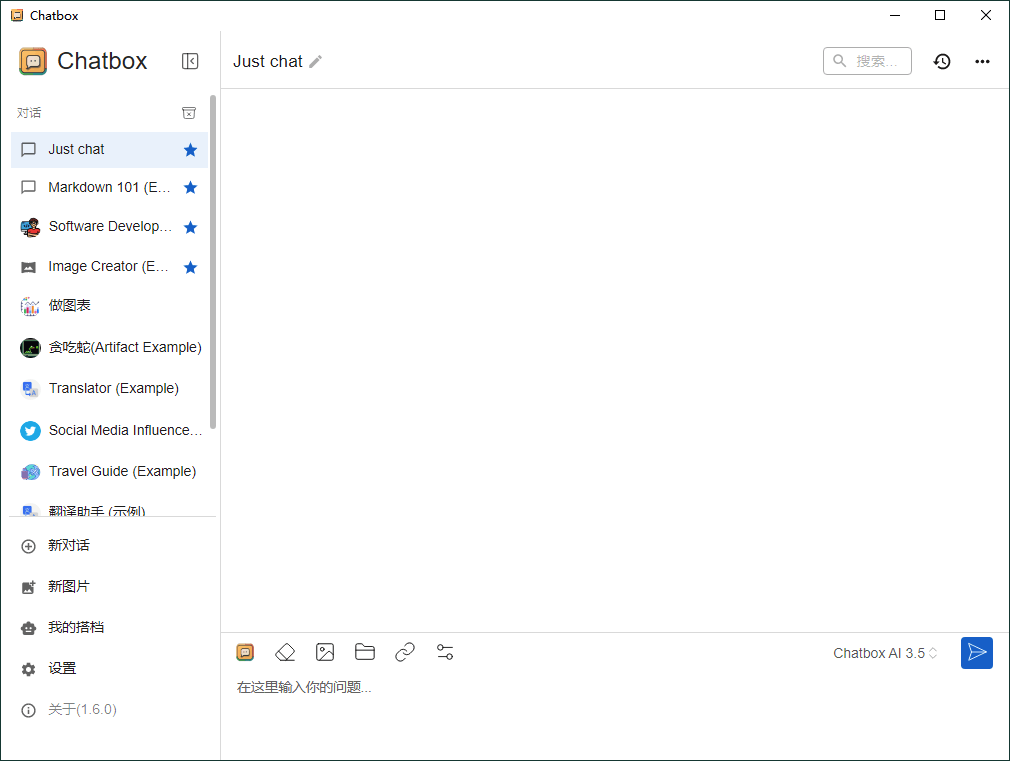Rename Just chat using the pencil icon
Viewport: 1010px width, 761px height.
tap(317, 62)
